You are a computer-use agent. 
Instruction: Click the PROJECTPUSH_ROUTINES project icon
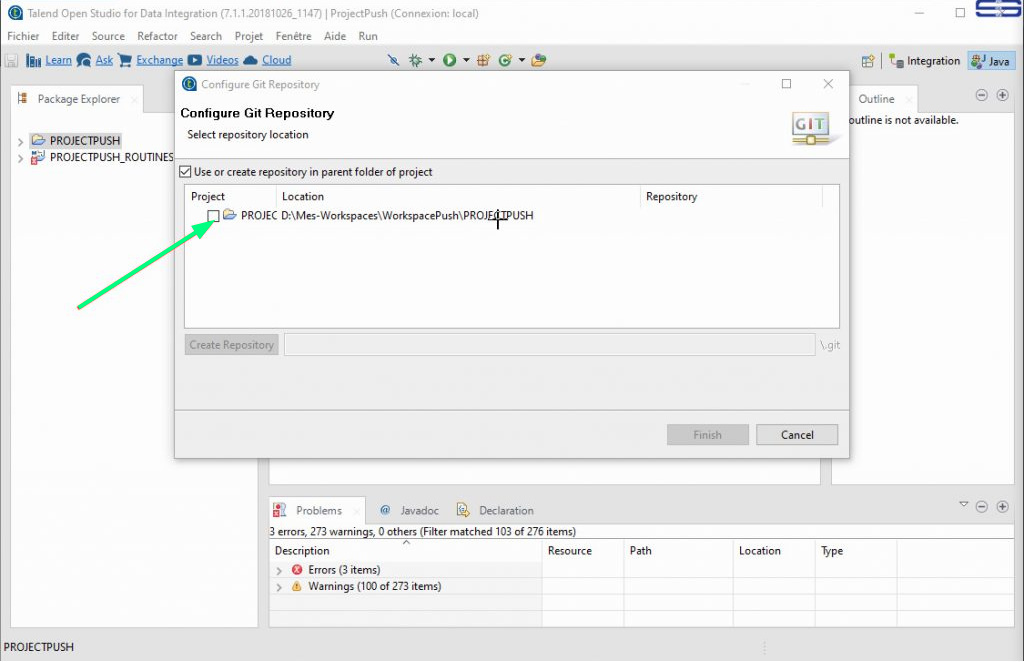39,157
